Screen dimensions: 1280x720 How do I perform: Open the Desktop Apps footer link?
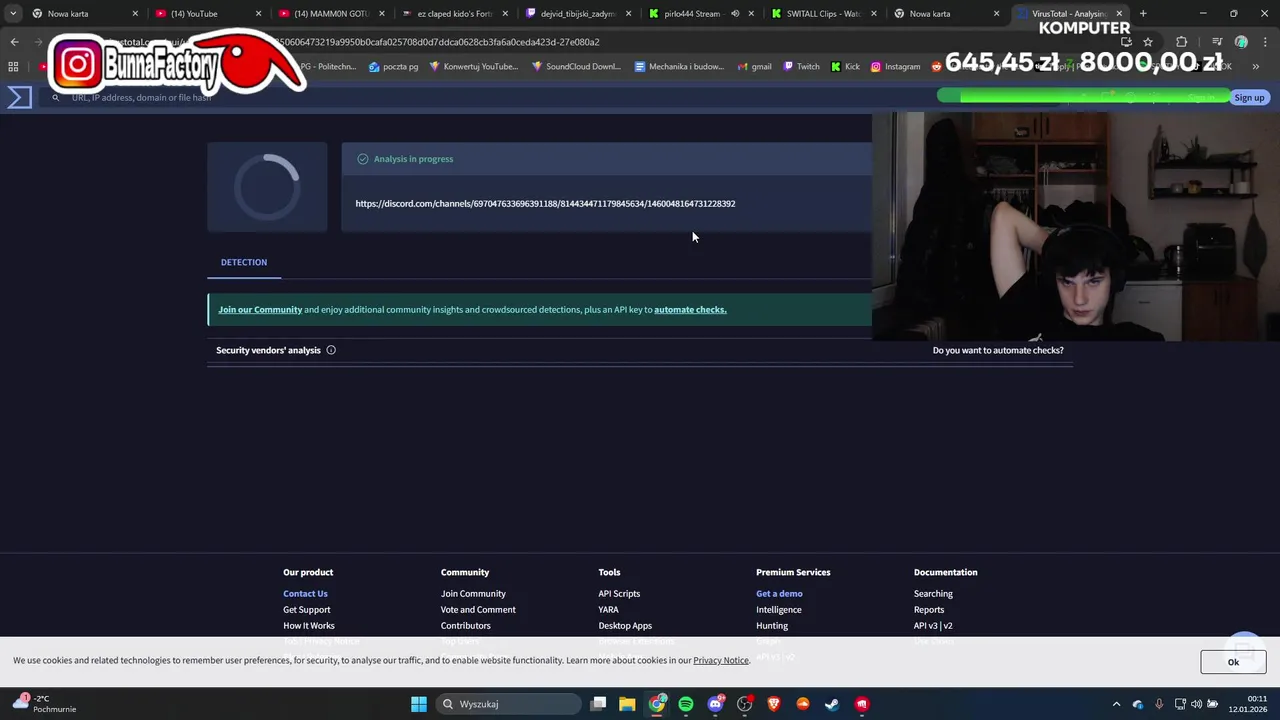[625, 626]
